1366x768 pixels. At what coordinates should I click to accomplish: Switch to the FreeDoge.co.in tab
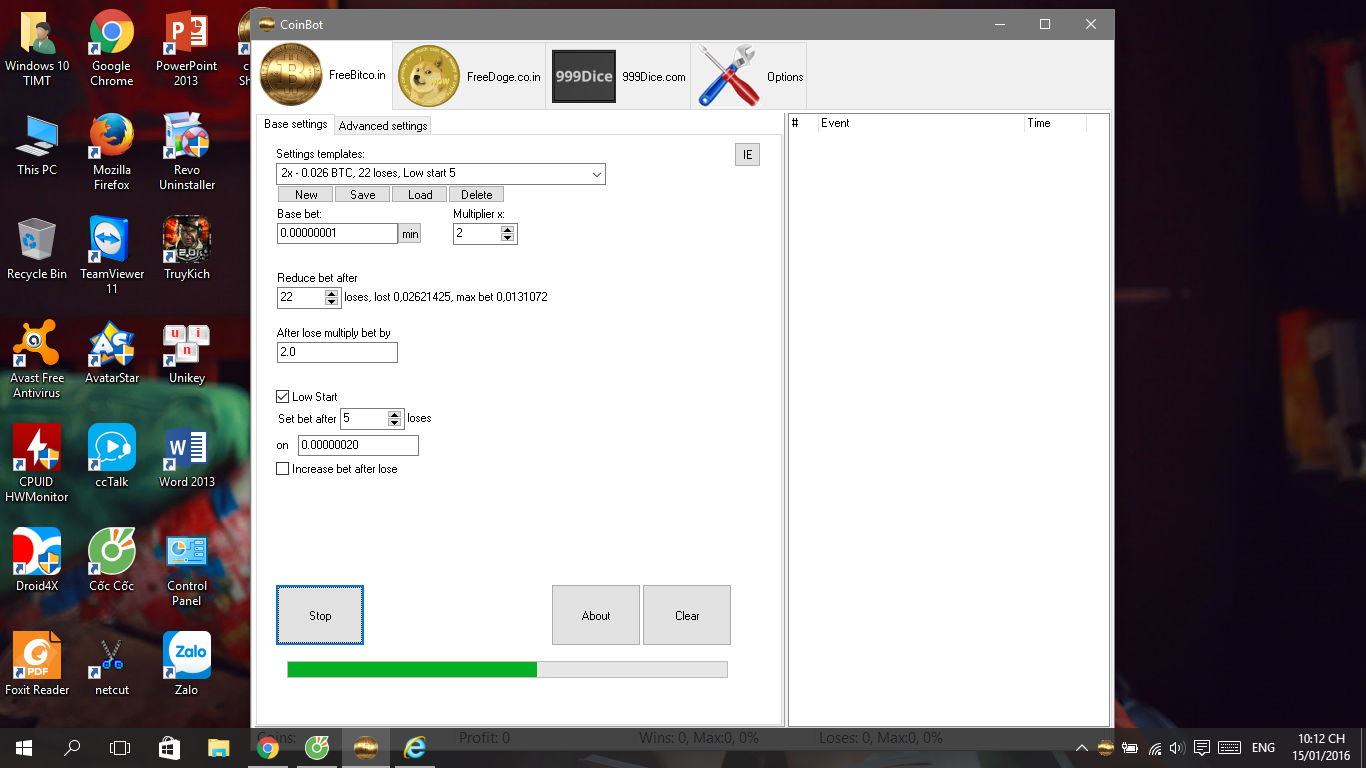click(469, 76)
